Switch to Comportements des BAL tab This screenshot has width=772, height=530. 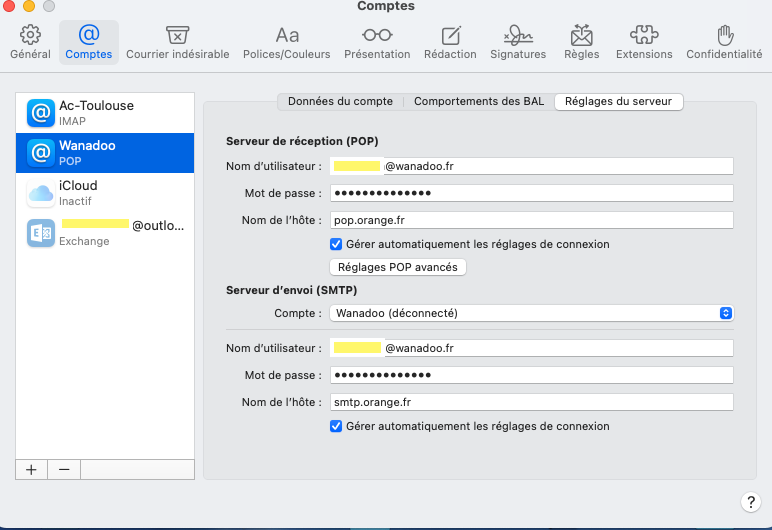(479, 101)
